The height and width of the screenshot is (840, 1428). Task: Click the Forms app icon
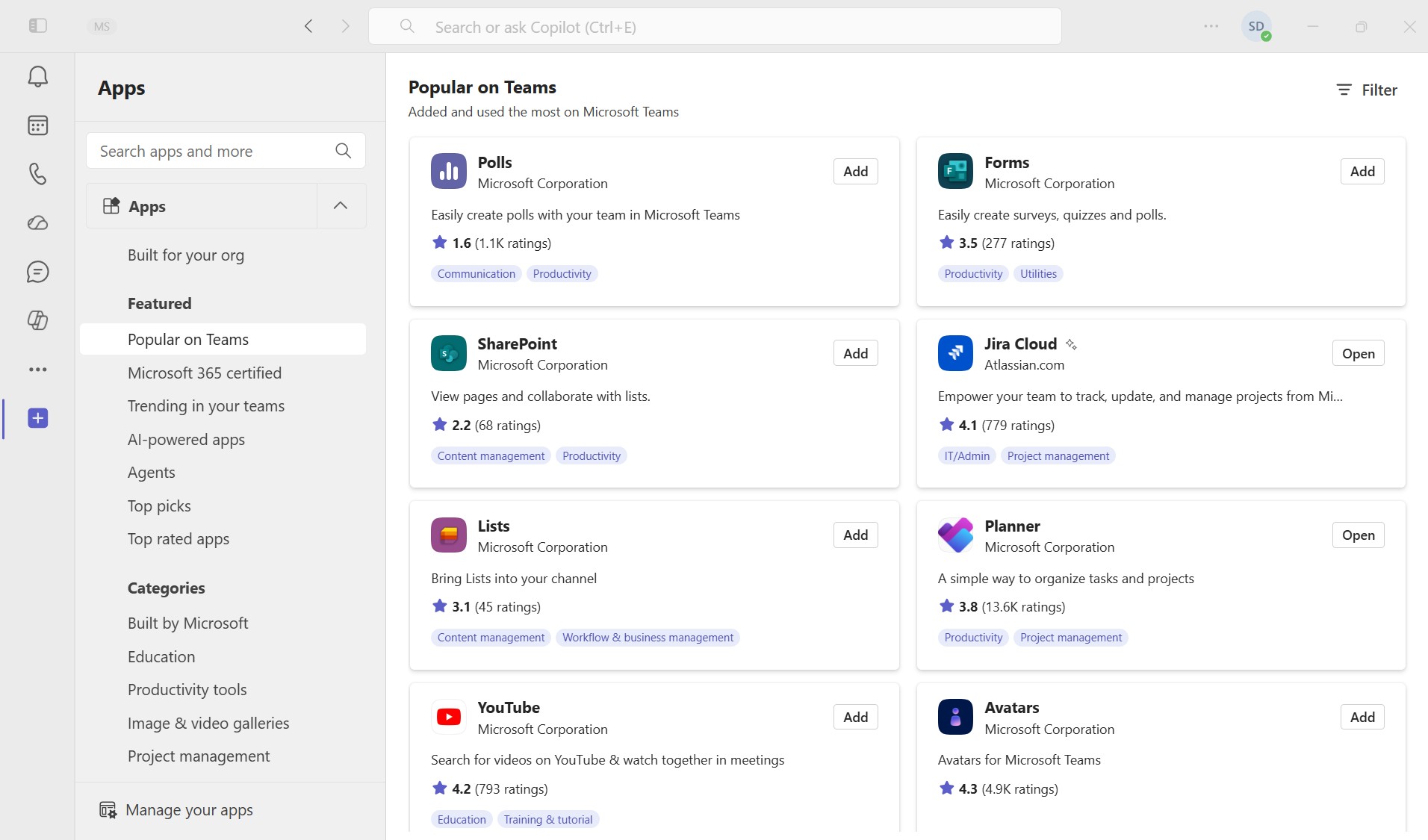955,171
